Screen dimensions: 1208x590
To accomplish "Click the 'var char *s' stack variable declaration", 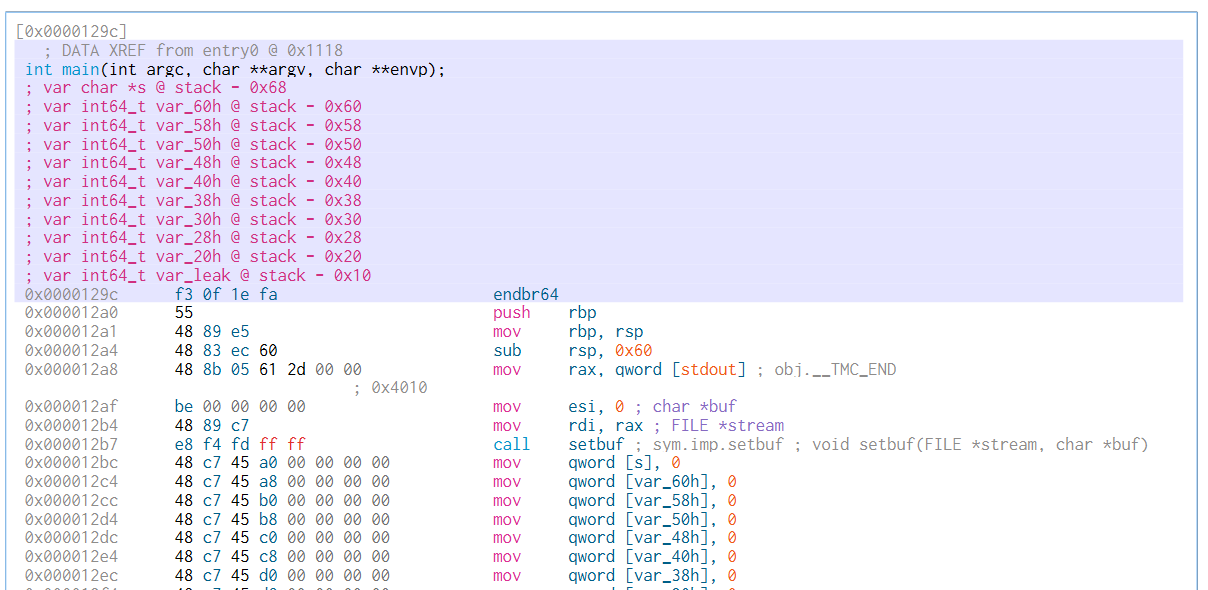I will tap(156, 88).
